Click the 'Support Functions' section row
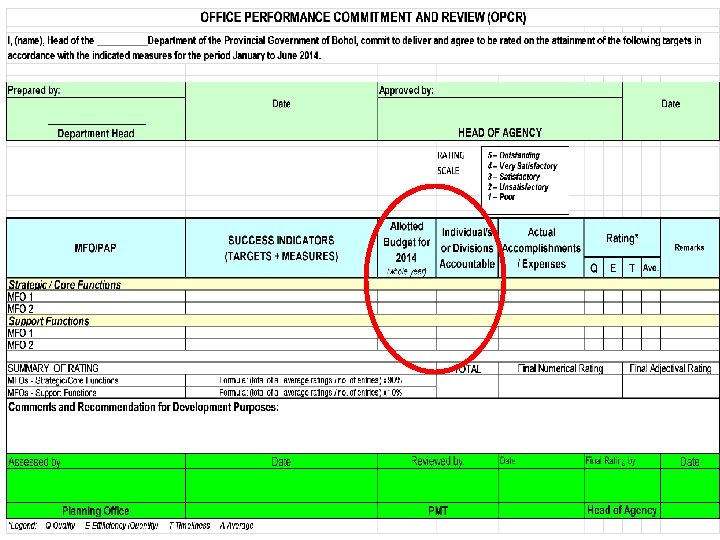The image size is (720, 540). coord(363,321)
